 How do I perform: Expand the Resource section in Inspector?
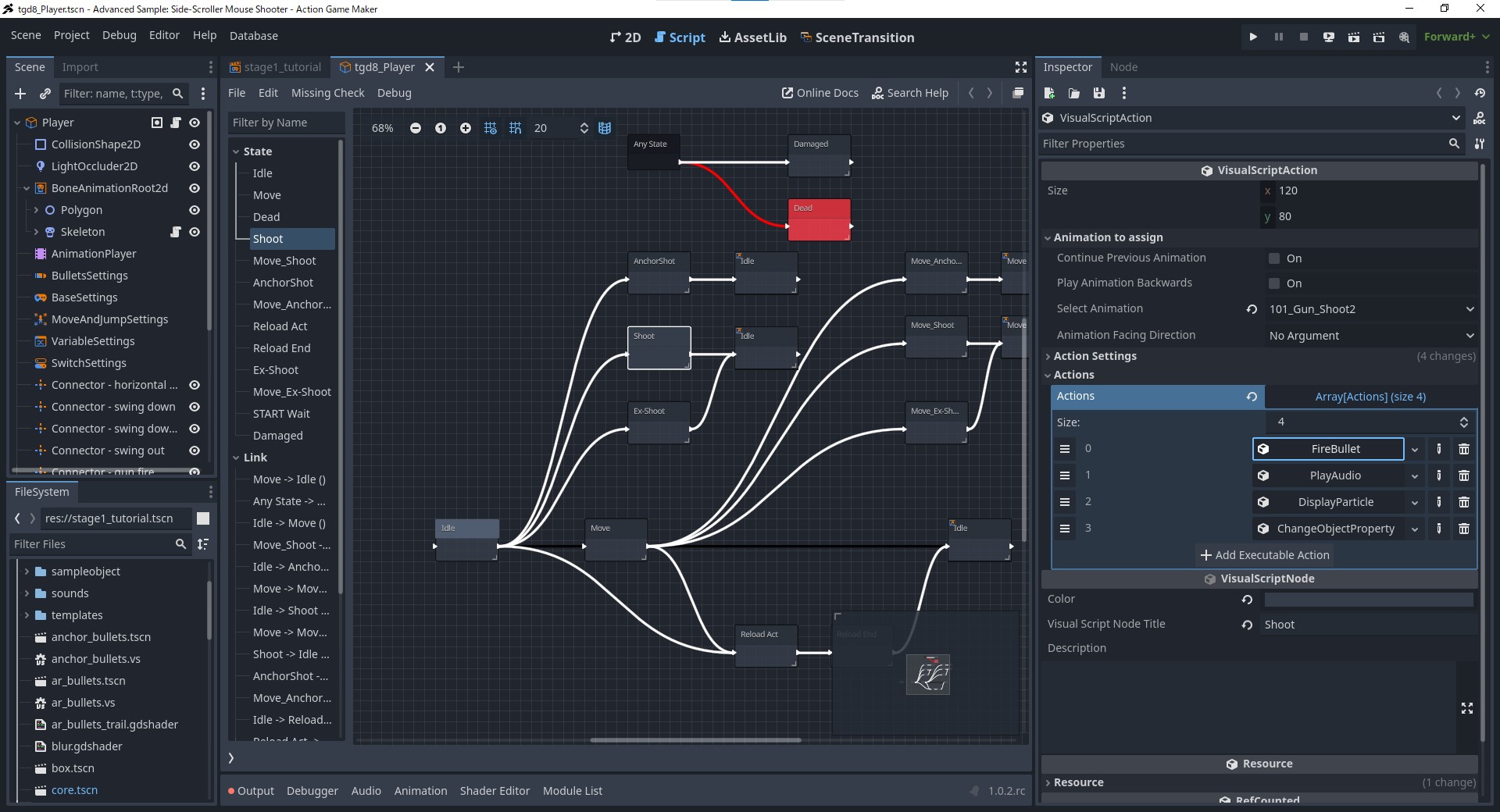(1078, 782)
